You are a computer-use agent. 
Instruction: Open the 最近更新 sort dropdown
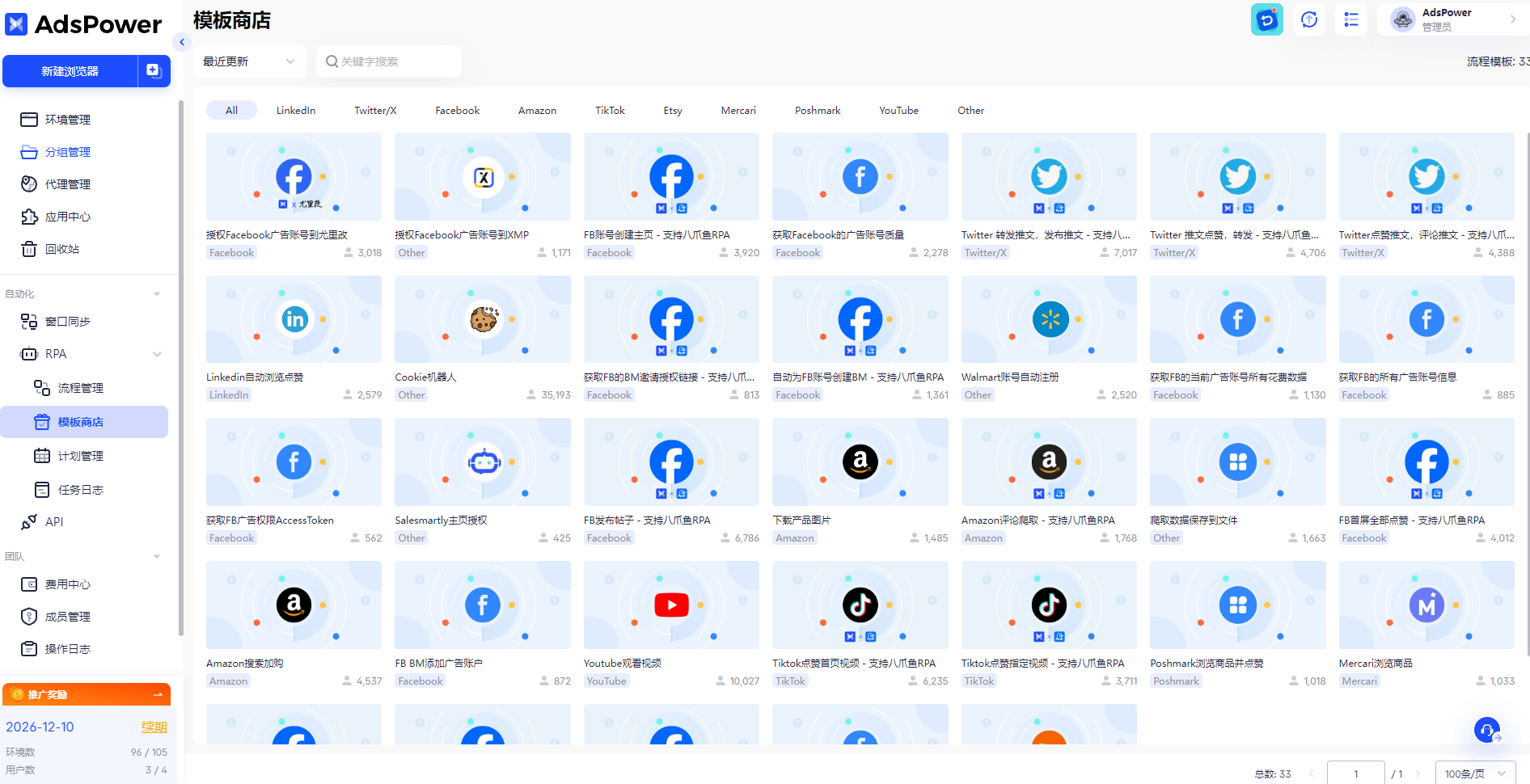[x=248, y=61]
